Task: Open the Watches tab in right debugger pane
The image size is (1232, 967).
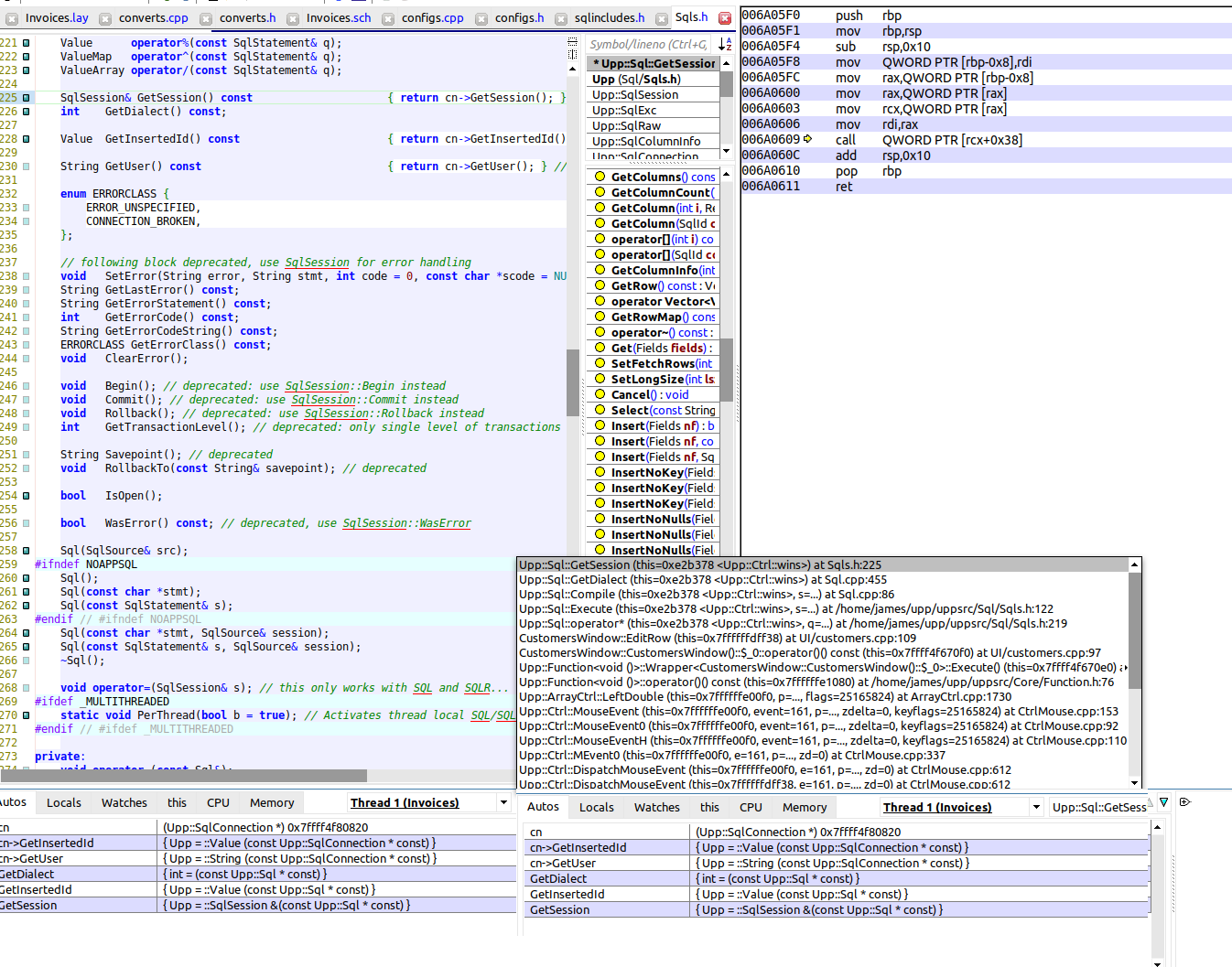Action: point(656,807)
